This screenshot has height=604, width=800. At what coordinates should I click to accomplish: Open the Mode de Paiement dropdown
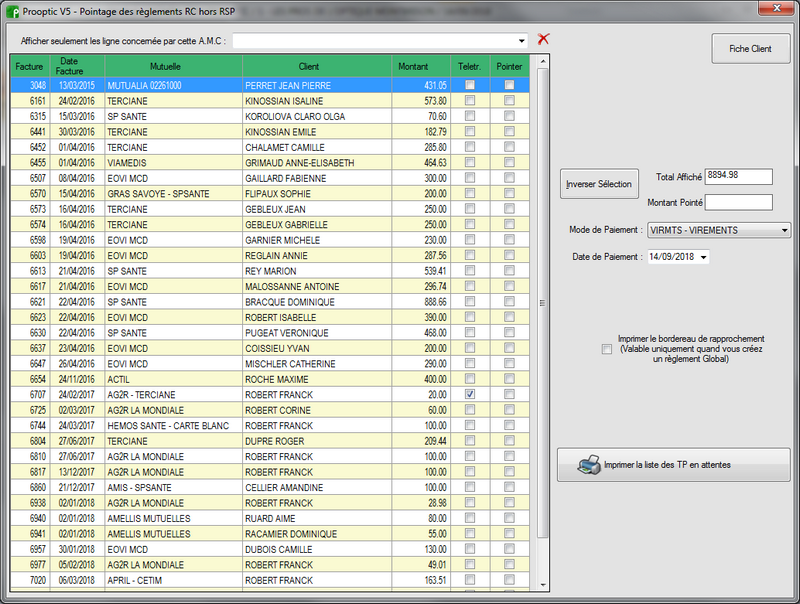pyautogui.click(x=784, y=231)
